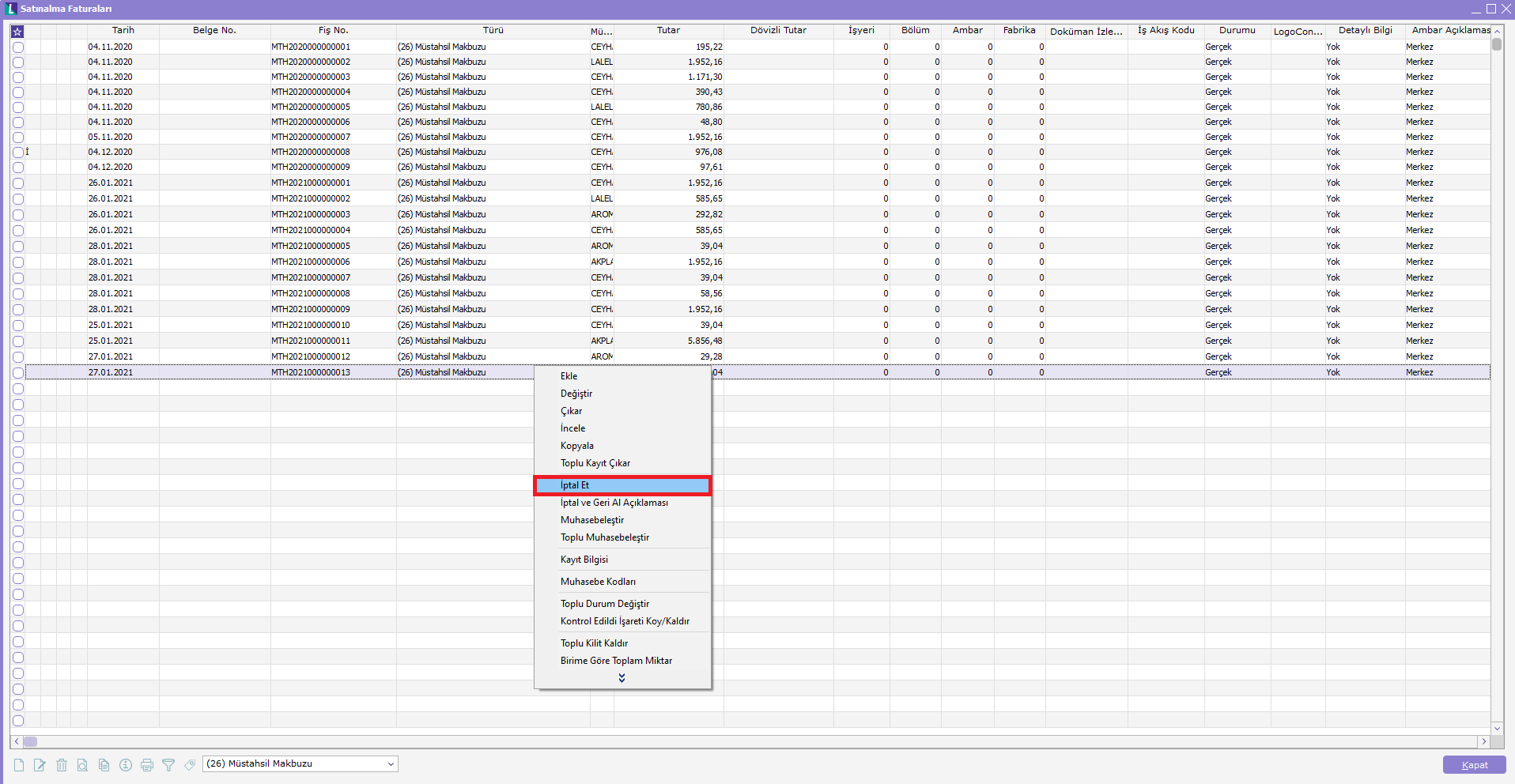Select checkbox for row MTH2021000000005
Screen dimensions: 1515x784
pyautogui.click(x=18, y=247)
